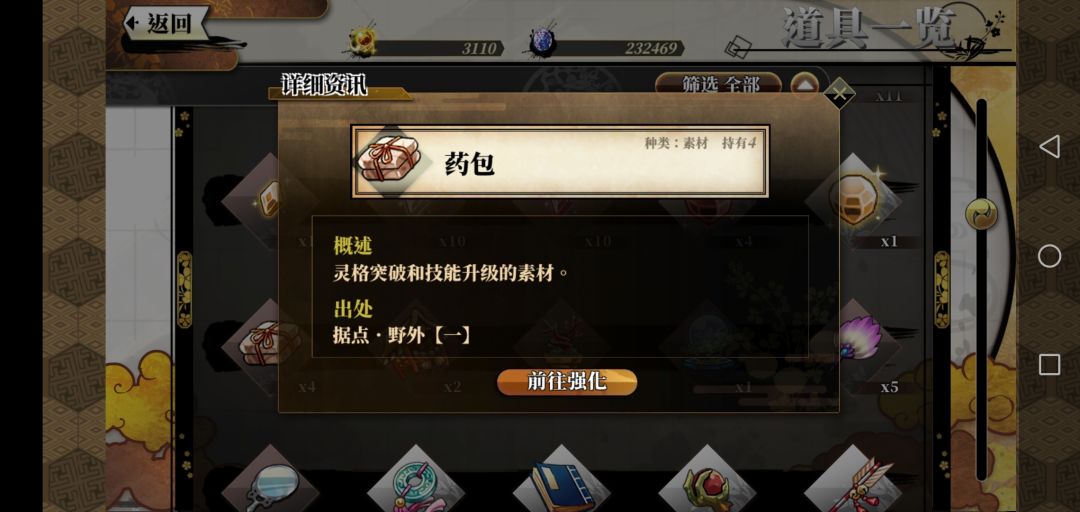Open the 筛选 全部 filter dropdown
The width and height of the screenshot is (1080, 512).
718,85
